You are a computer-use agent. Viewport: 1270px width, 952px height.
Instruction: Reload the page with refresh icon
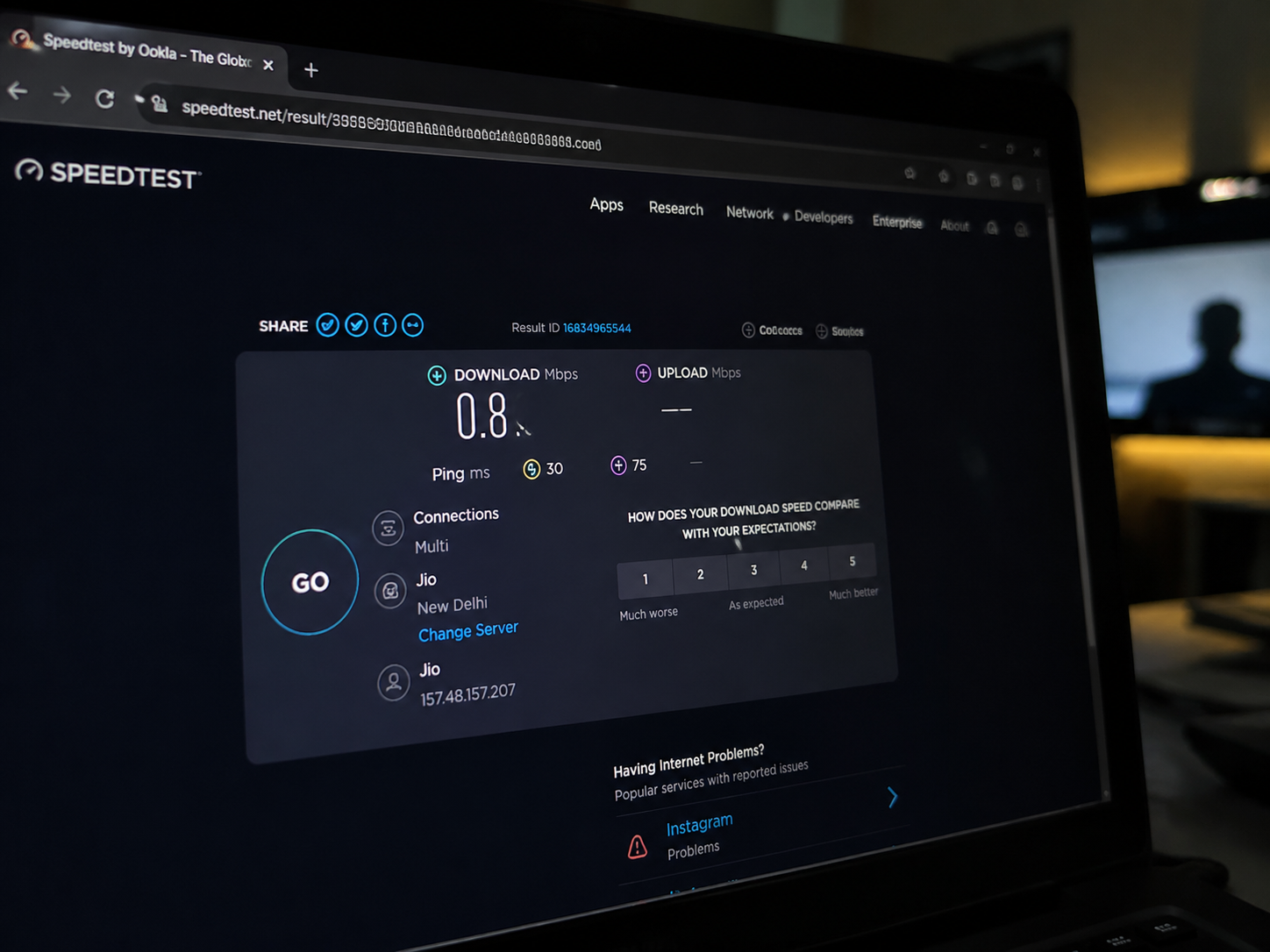click(104, 99)
